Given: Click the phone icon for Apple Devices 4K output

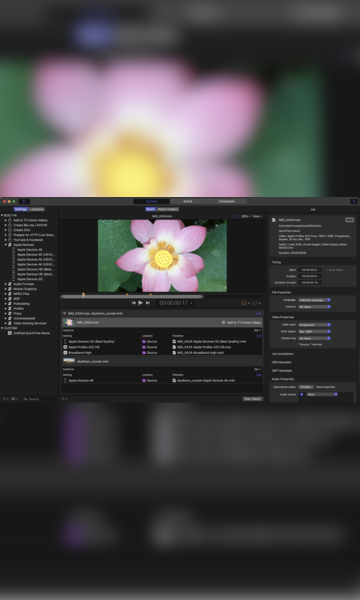Looking at the screenshot, I should [x=65, y=380].
